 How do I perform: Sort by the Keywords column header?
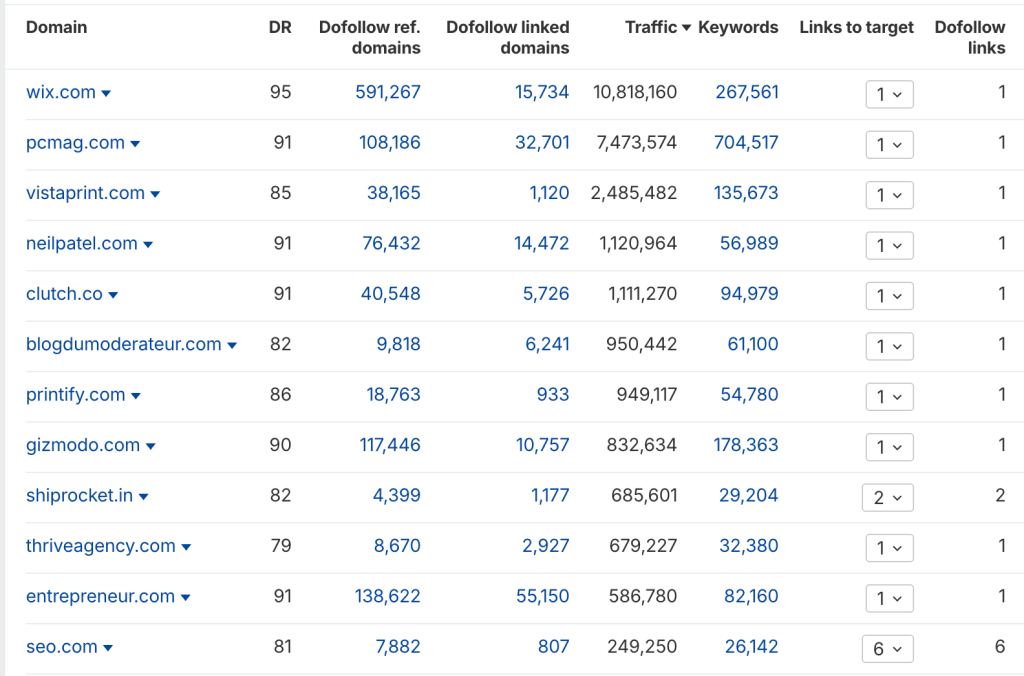(738, 27)
